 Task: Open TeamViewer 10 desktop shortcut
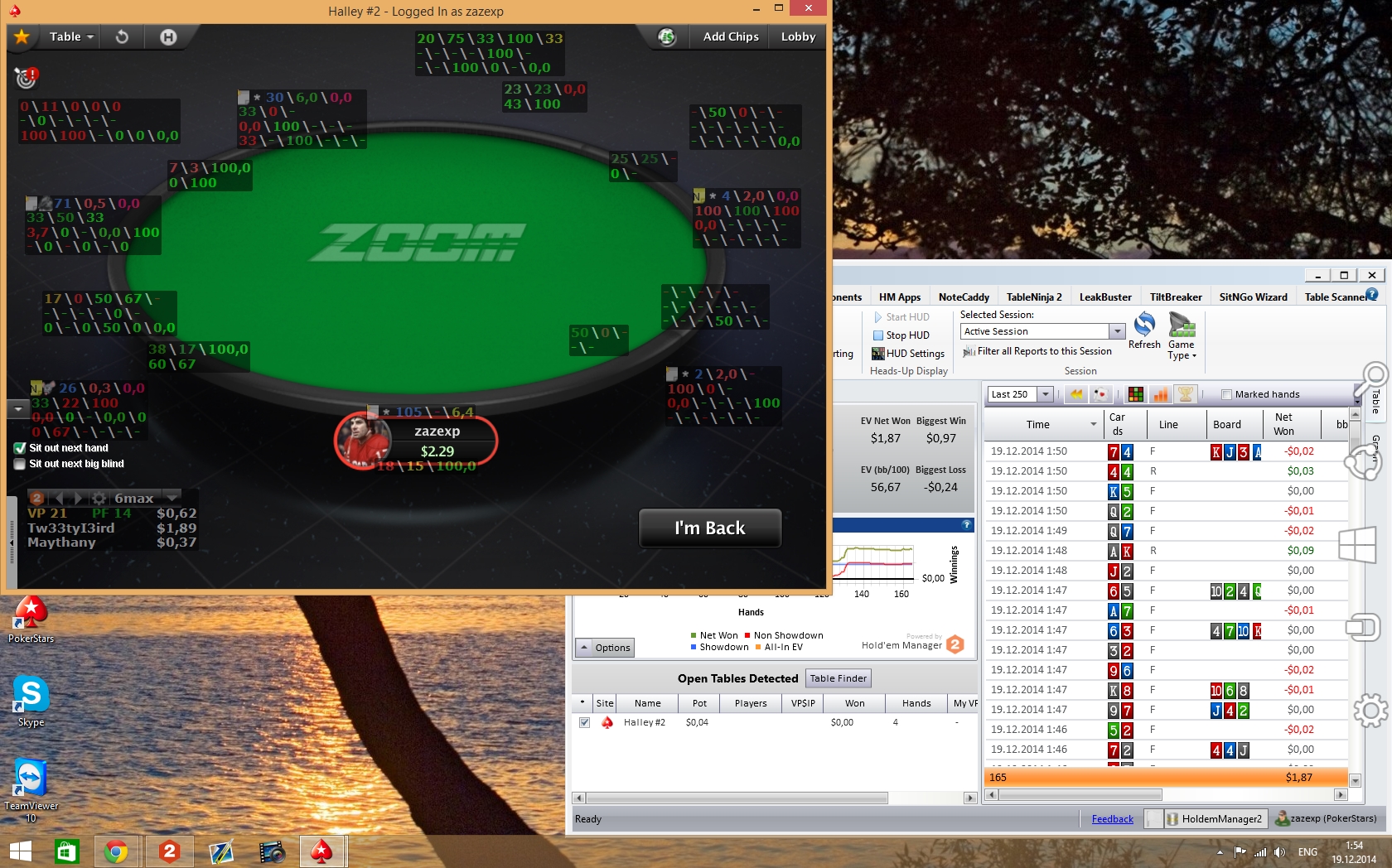click(x=31, y=791)
